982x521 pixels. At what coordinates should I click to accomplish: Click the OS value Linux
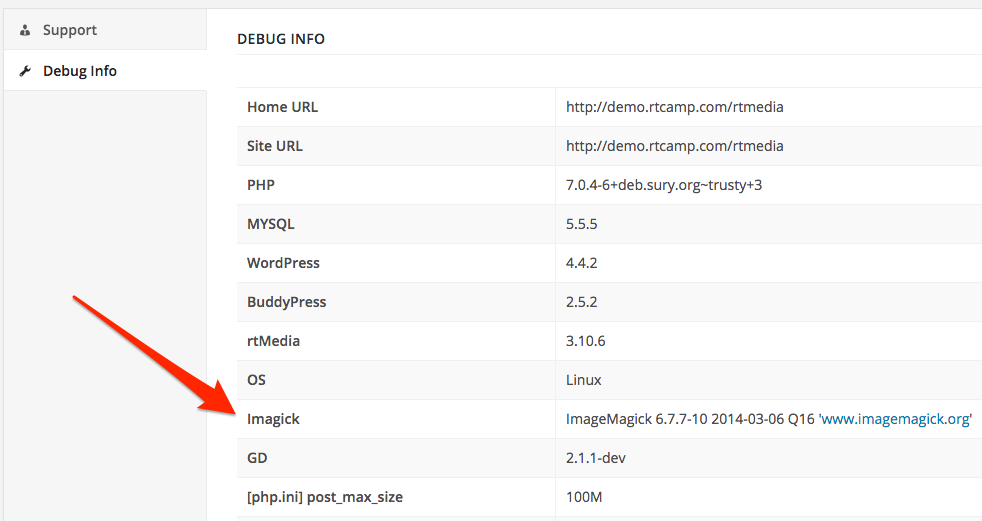[583, 380]
